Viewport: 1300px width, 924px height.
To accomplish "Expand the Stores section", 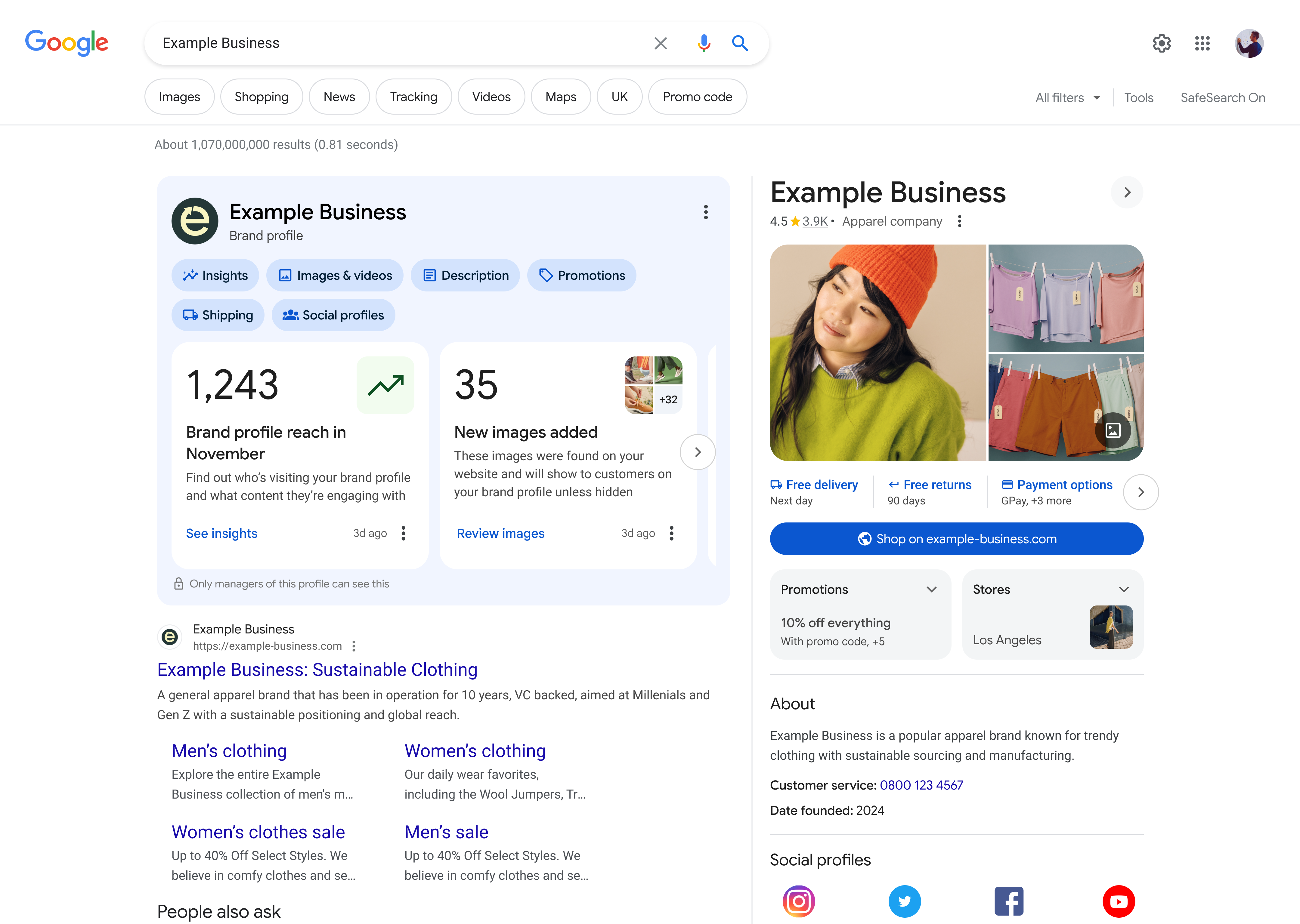I will [1124, 590].
